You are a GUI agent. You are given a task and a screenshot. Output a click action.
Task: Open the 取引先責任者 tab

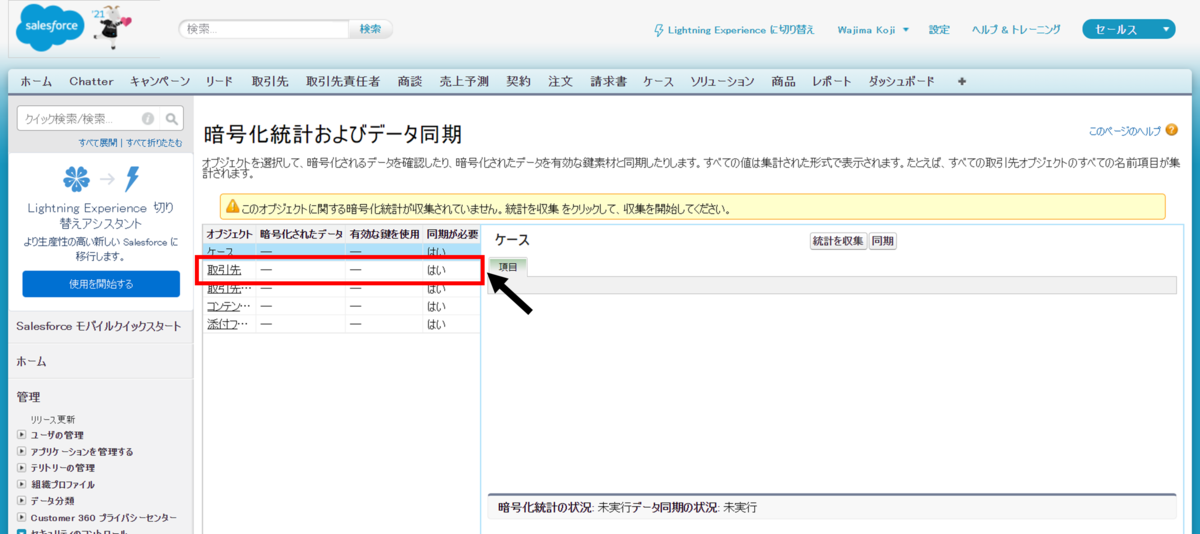(343, 81)
